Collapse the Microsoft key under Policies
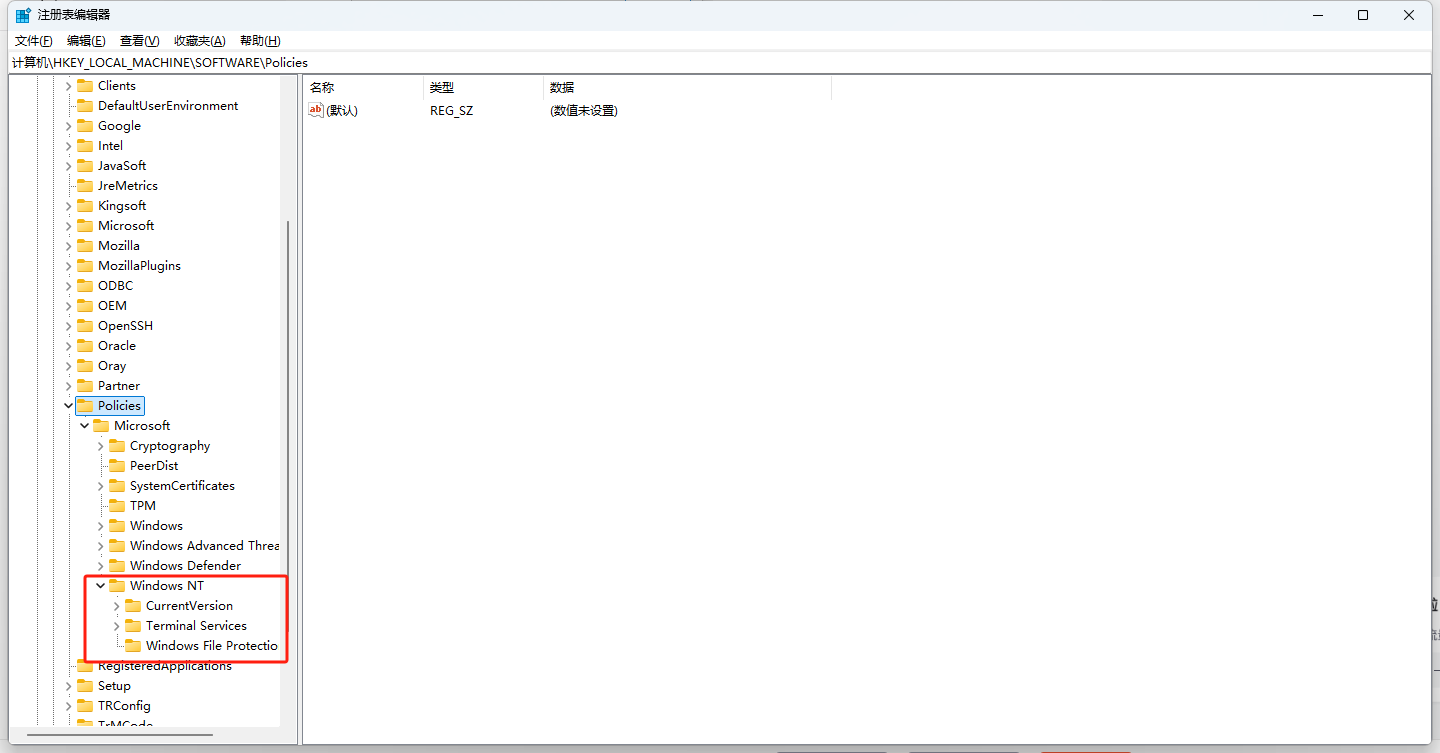1440x753 pixels. click(x=84, y=426)
